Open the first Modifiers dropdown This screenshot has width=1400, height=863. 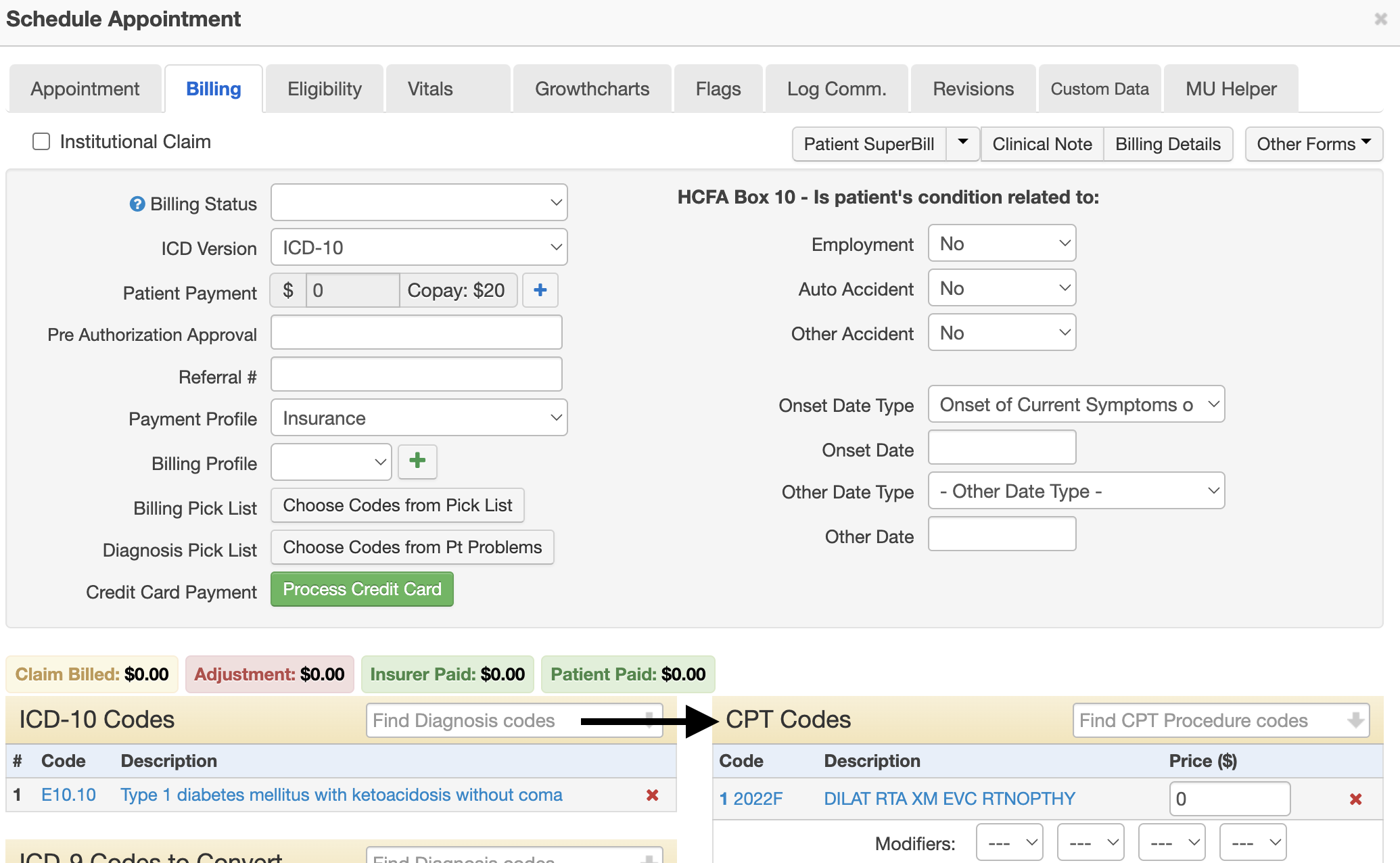pos(1010,842)
